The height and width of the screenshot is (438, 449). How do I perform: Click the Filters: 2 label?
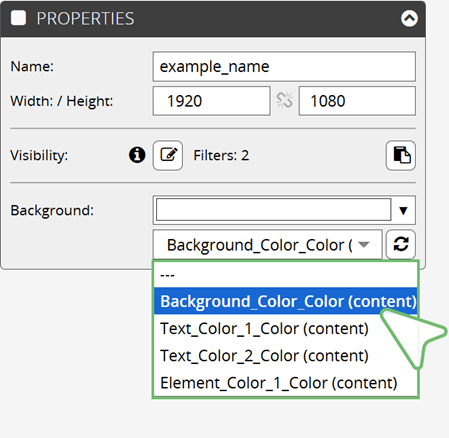click(221, 155)
